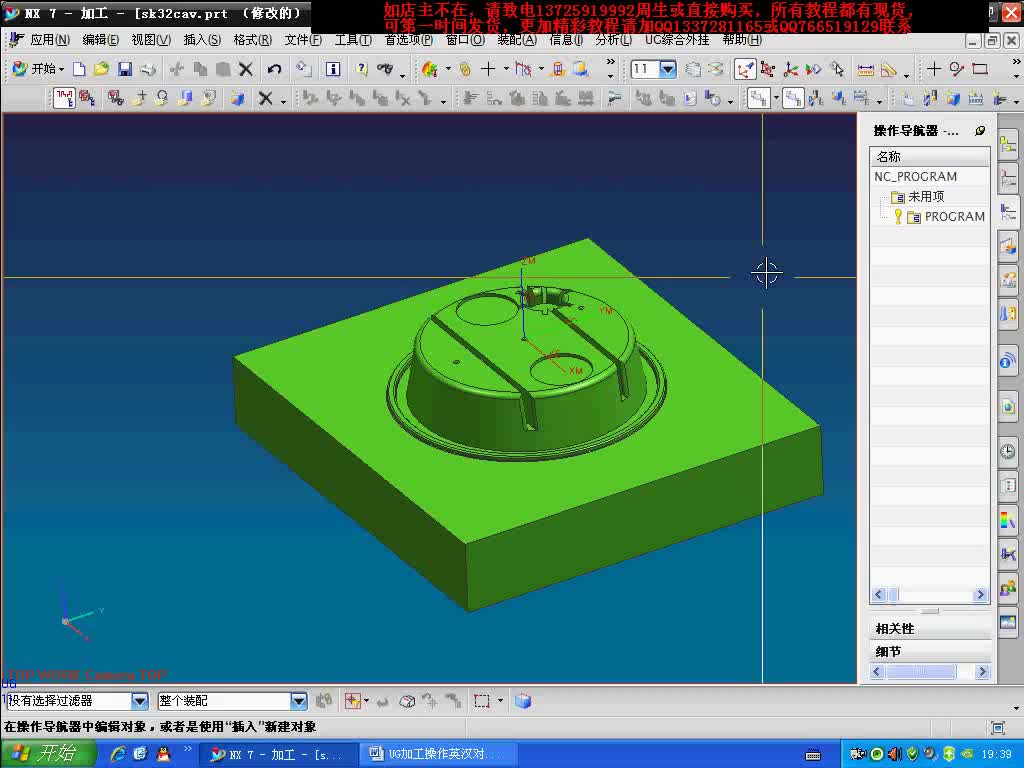1024x768 pixels.
Task: Open dropdown beside the measure angle icon
Action: [906, 75]
